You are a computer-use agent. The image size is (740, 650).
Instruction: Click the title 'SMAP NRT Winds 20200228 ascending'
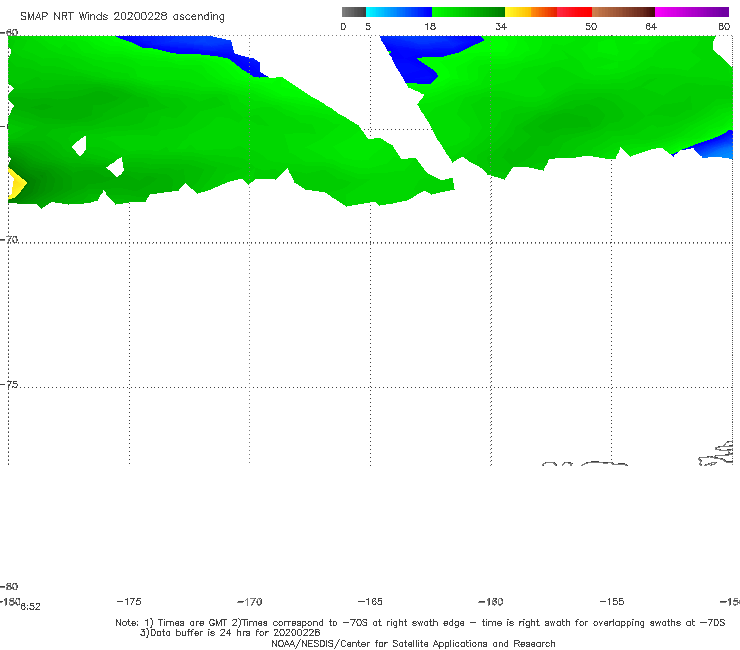122,16
